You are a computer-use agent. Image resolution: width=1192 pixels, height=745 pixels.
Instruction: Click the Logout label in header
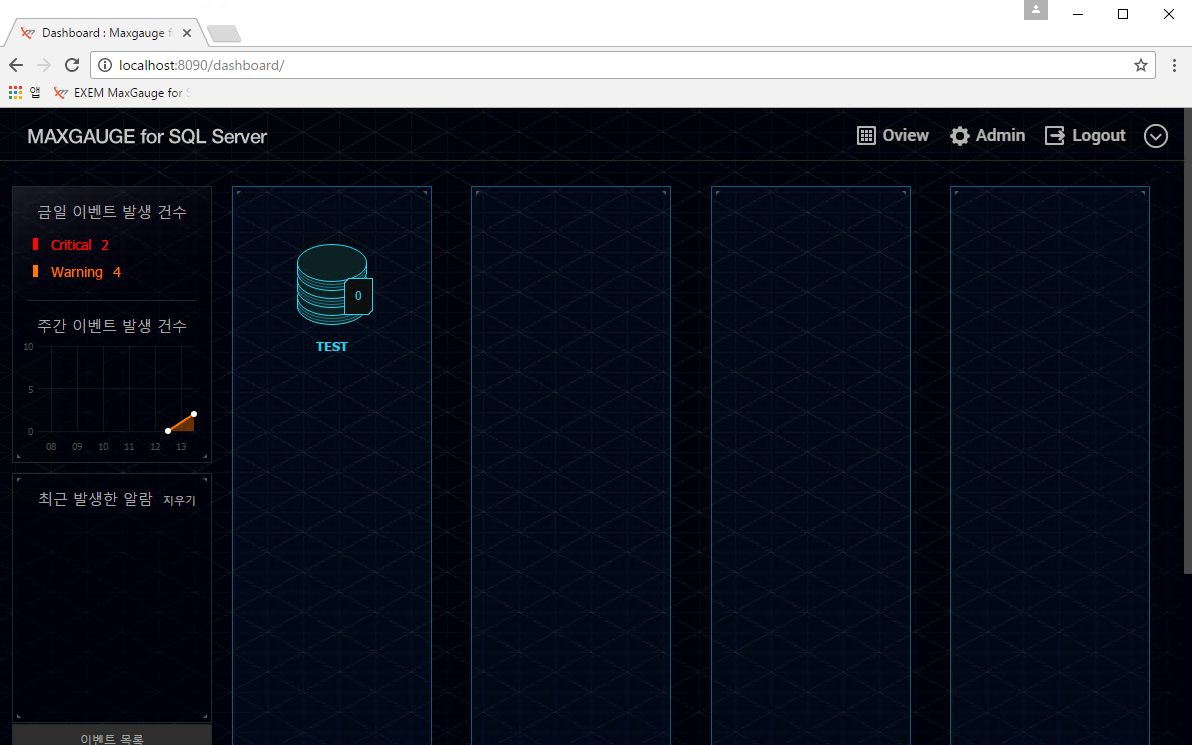tap(1098, 135)
